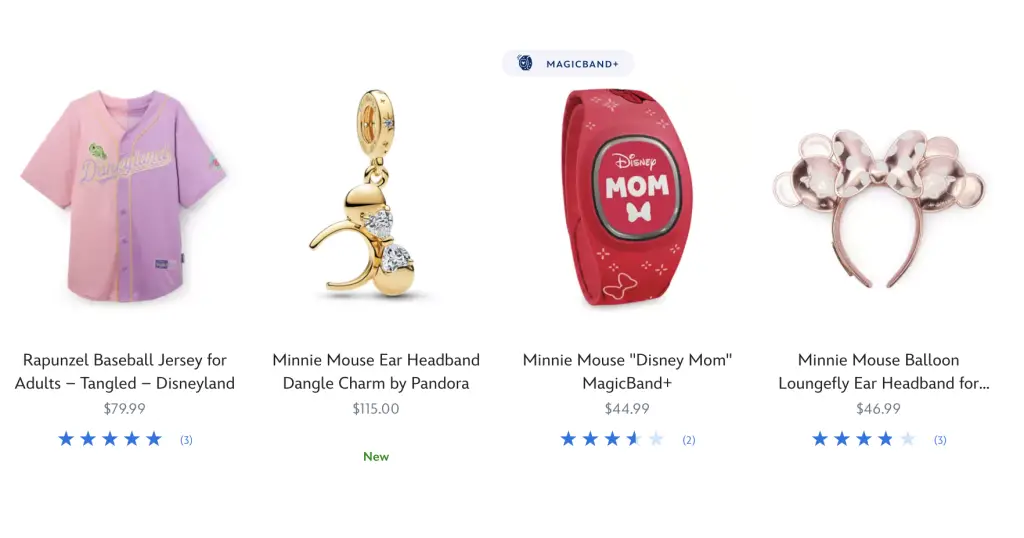
Task: Open the Minnie Mouse Balloon Loungefly Ear Headband title
Action: pyautogui.click(x=883, y=372)
